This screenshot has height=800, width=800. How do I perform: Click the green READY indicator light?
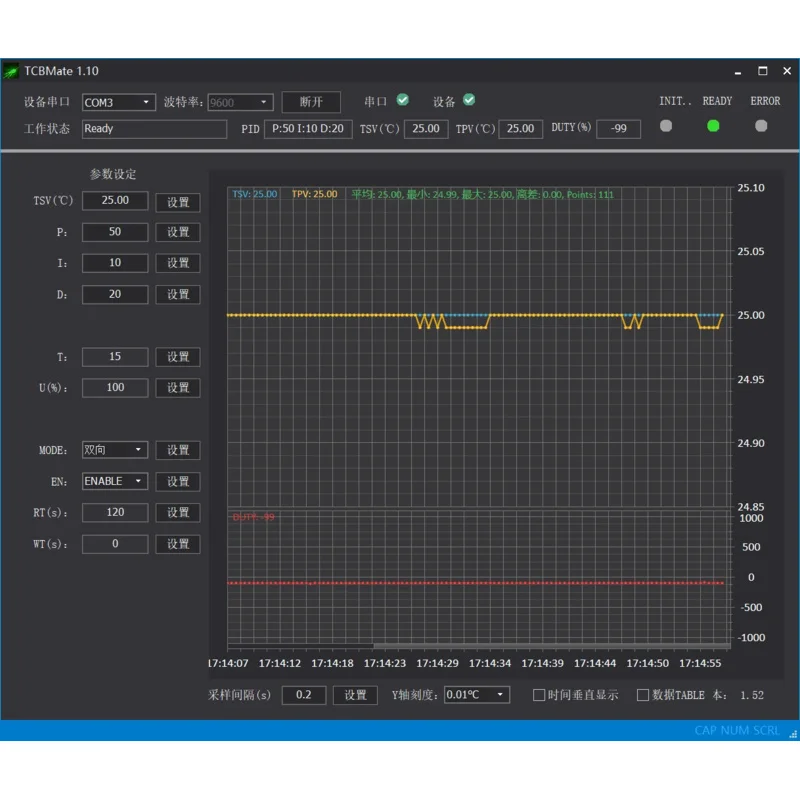[x=713, y=126]
